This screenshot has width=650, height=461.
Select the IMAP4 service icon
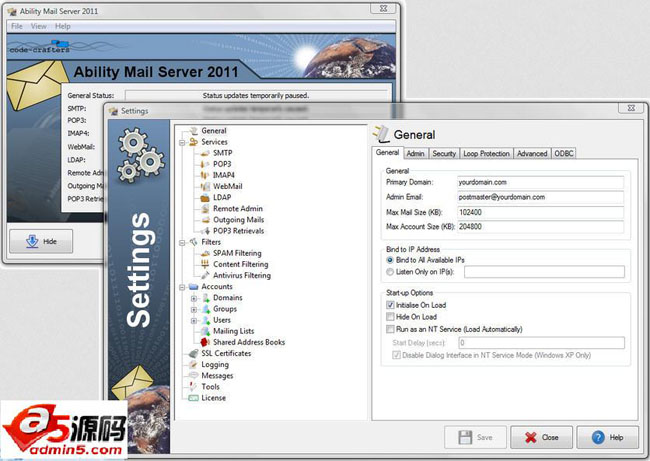[x=205, y=175]
